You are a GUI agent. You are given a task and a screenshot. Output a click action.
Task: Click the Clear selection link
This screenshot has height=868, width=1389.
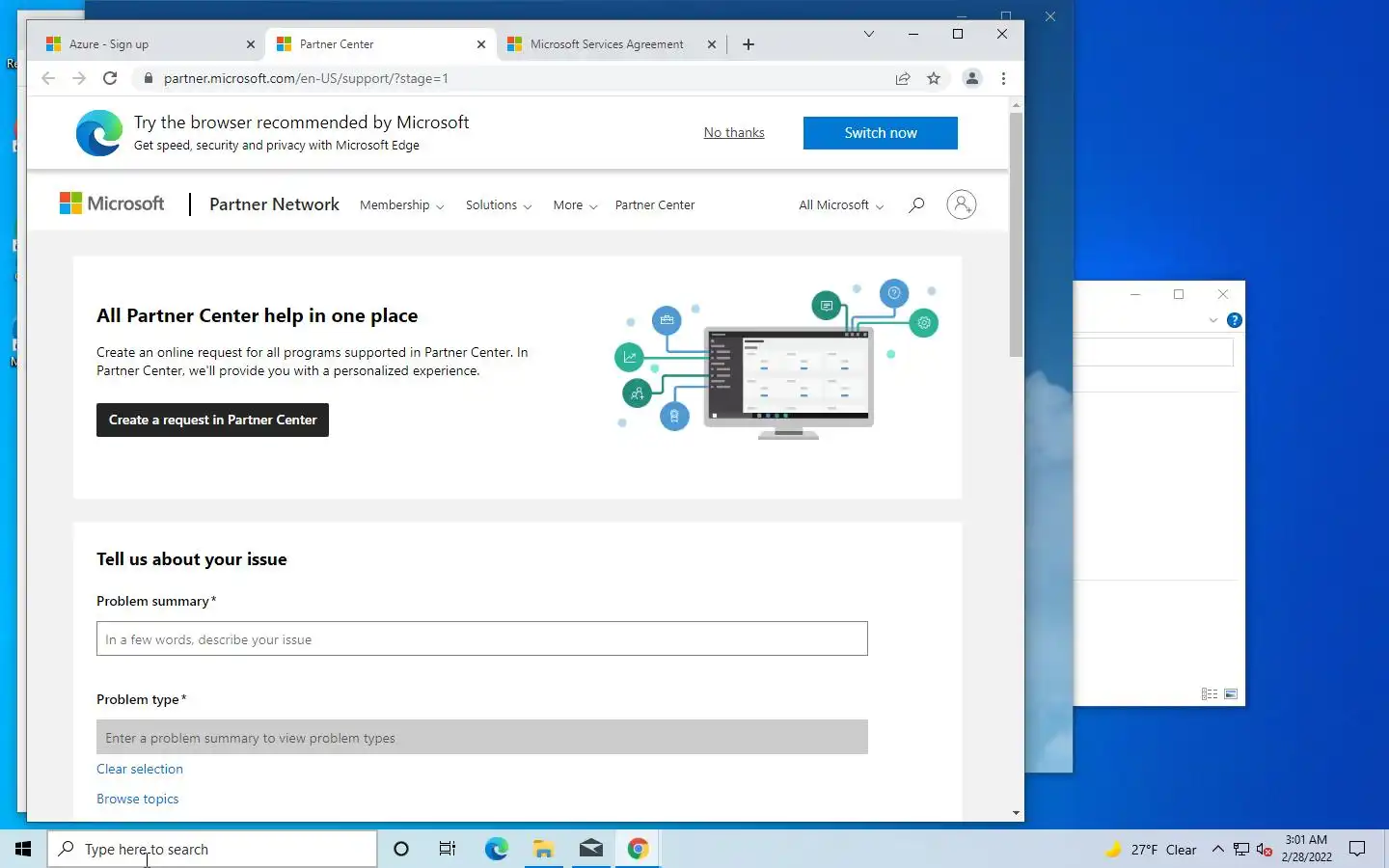[x=140, y=769]
